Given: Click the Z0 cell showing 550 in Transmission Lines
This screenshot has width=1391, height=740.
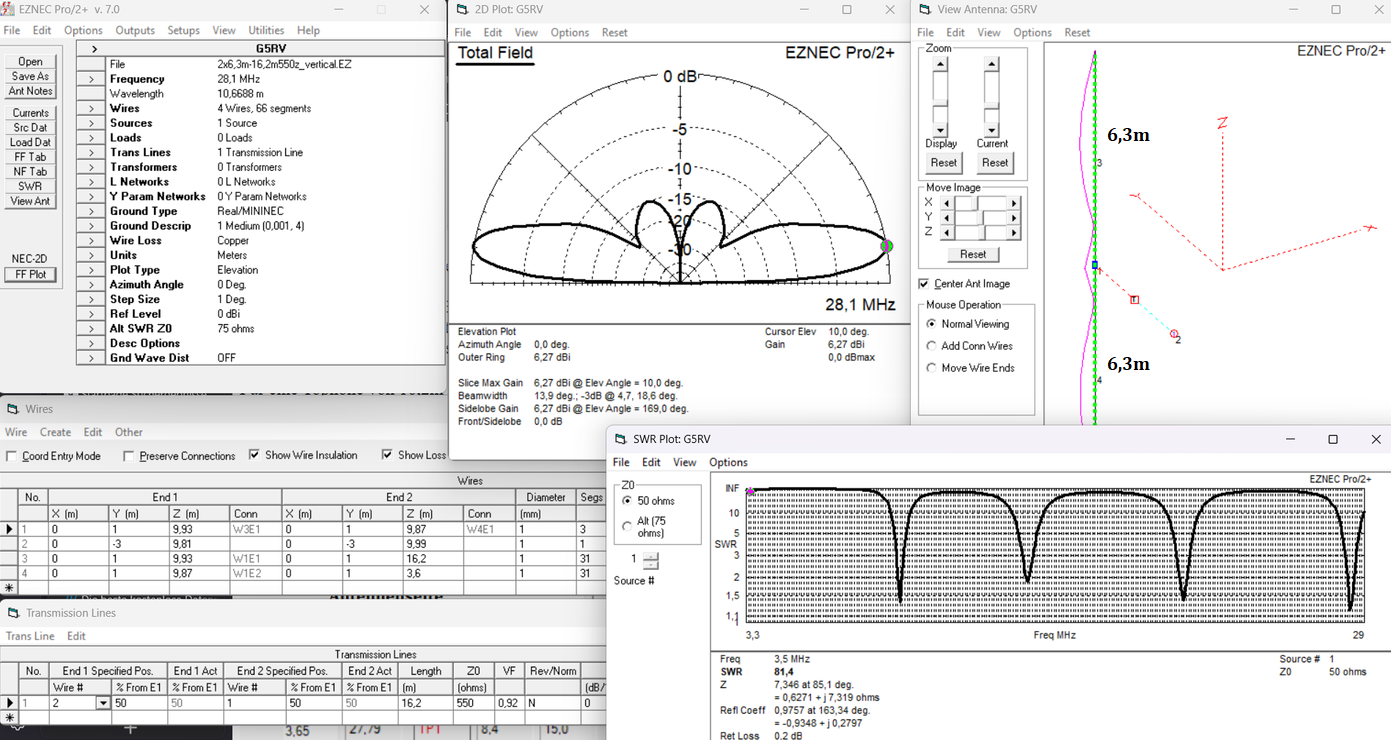Looking at the screenshot, I should tap(472, 703).
